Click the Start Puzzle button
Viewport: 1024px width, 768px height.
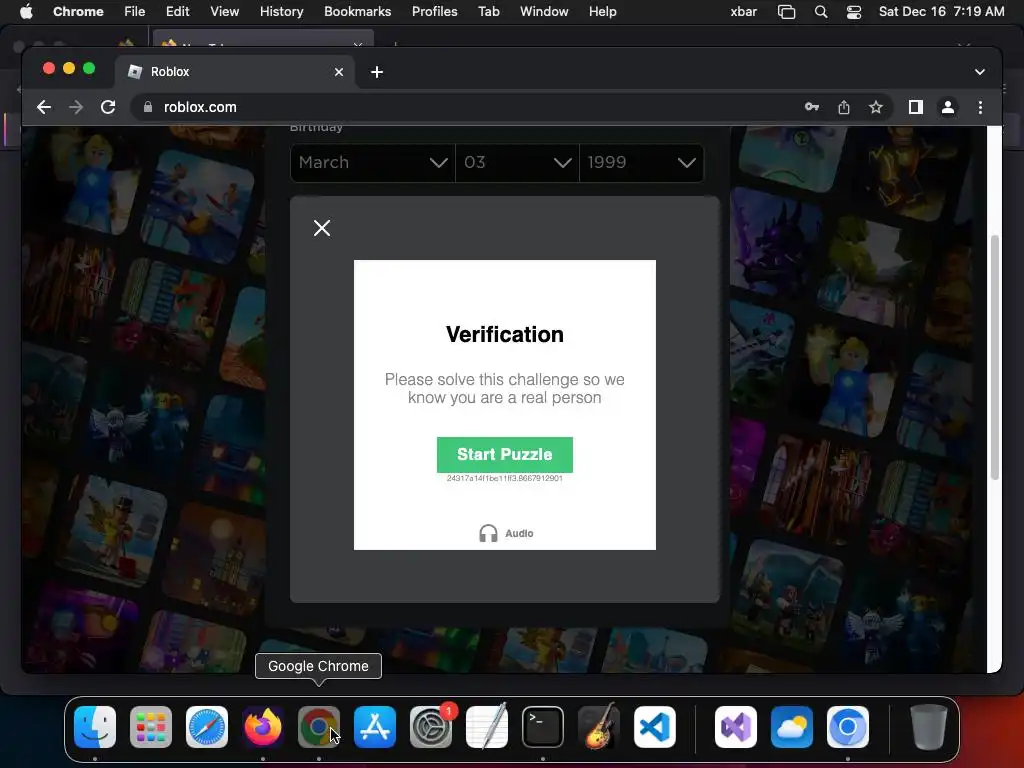pyautogui.click(x=505, y=455)
